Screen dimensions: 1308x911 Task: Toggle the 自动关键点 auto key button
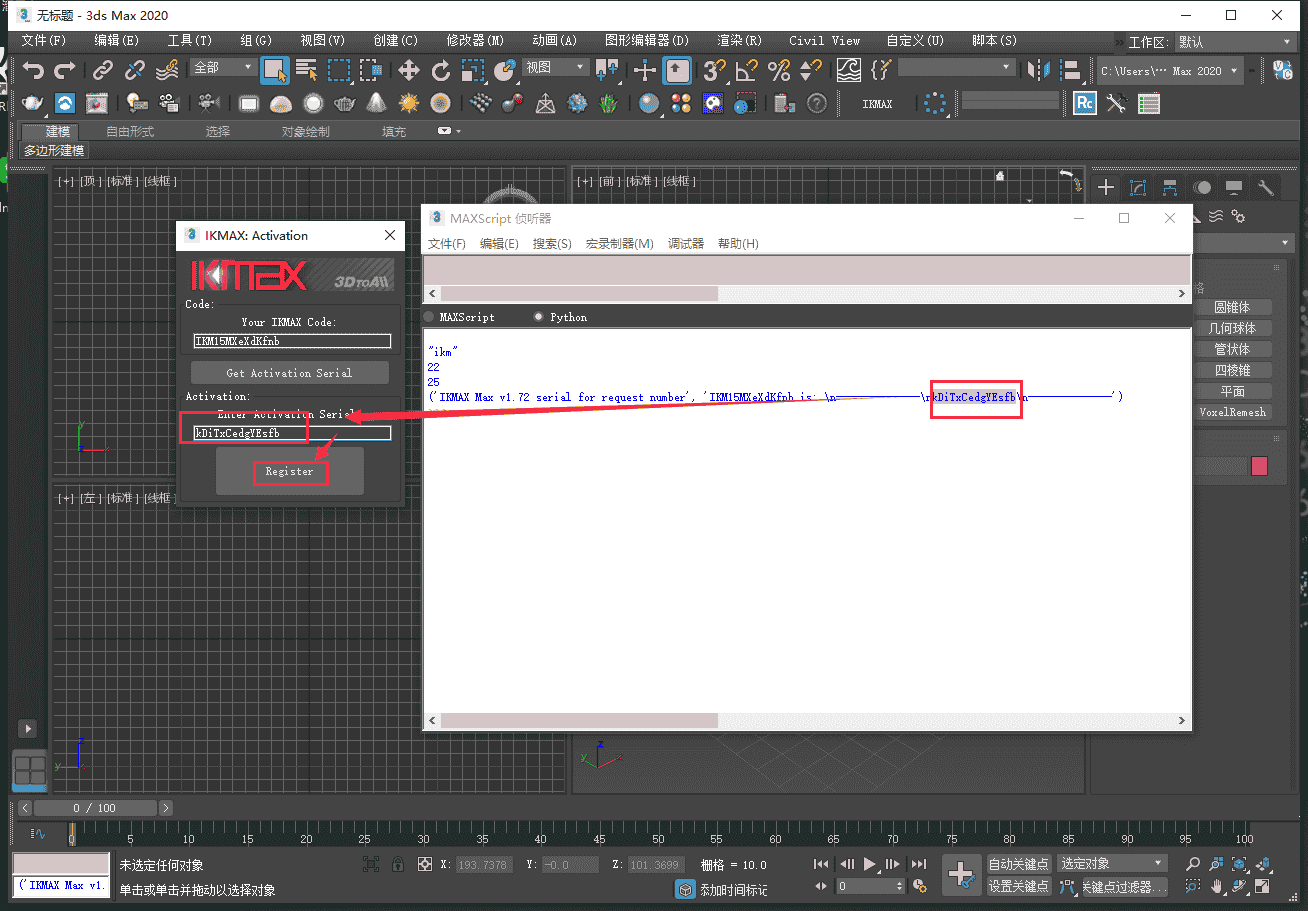click(1019, 864)
